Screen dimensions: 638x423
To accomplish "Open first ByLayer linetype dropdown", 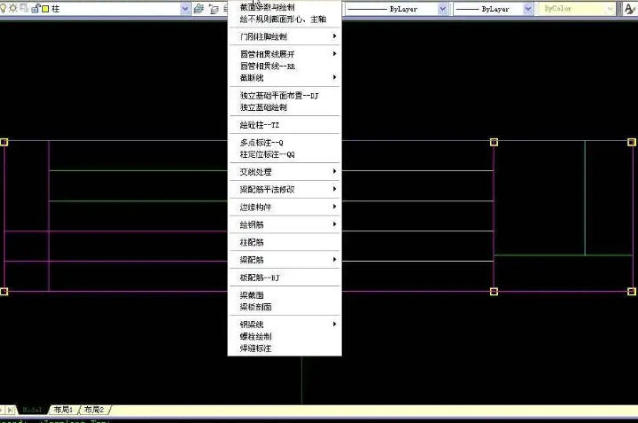I will coord(442,9).
